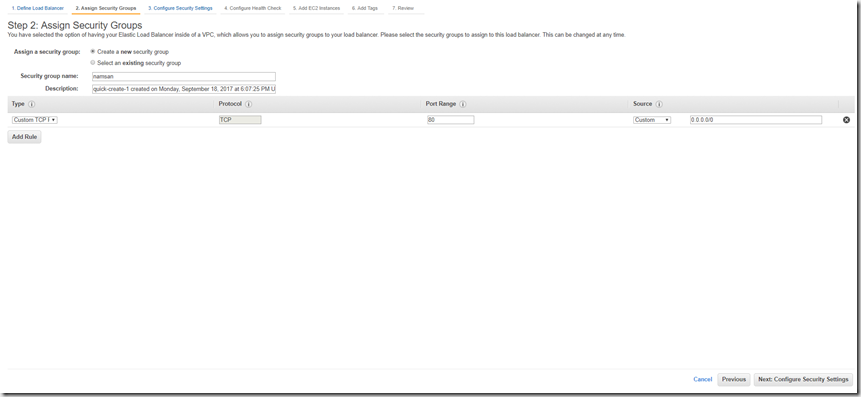The image size is (861, 397).
Task: Click the Step 2: Assign Security Groups heading
Action: click(75, 25)
